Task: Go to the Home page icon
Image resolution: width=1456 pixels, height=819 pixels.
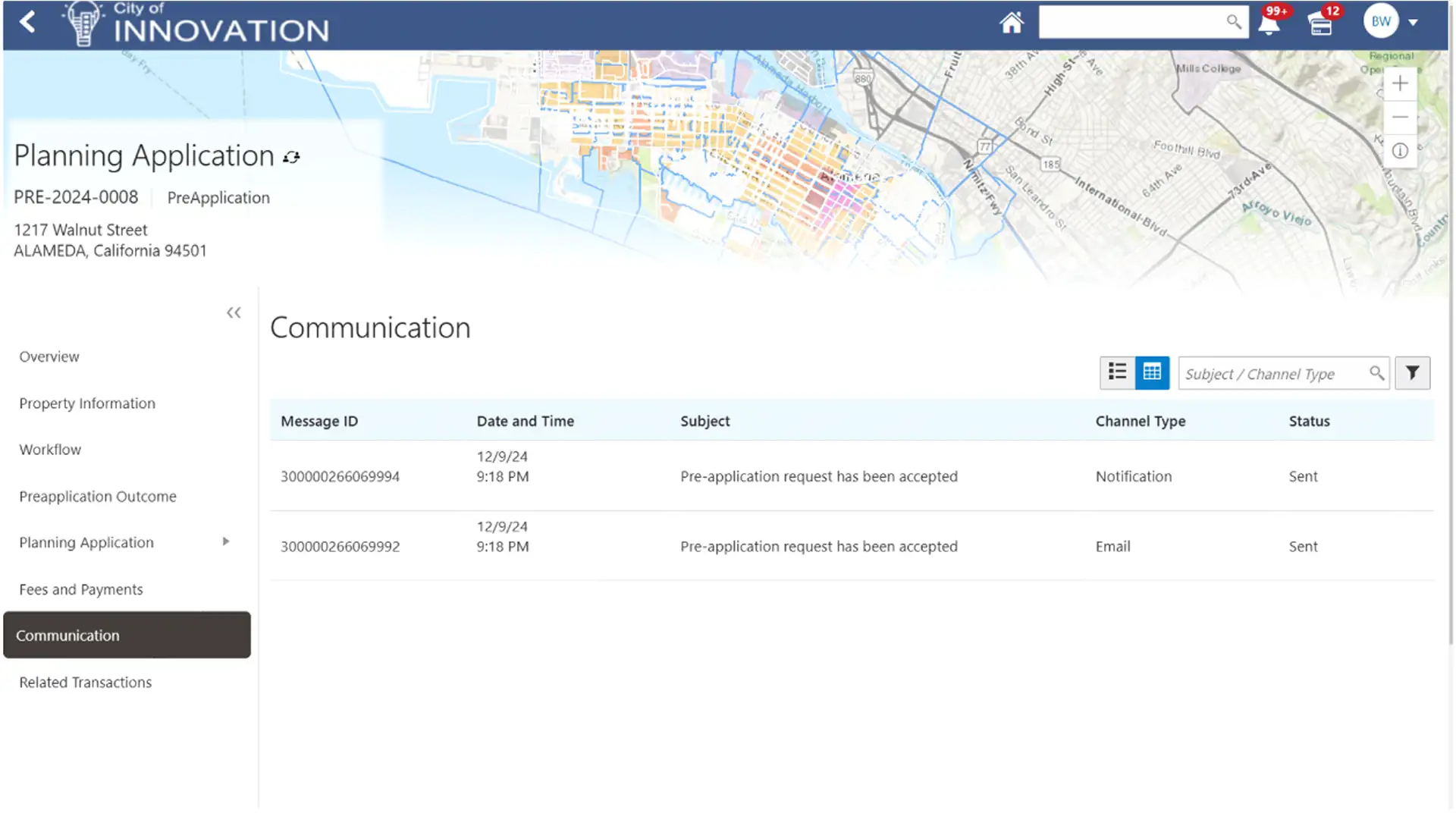Action: 1011,23
